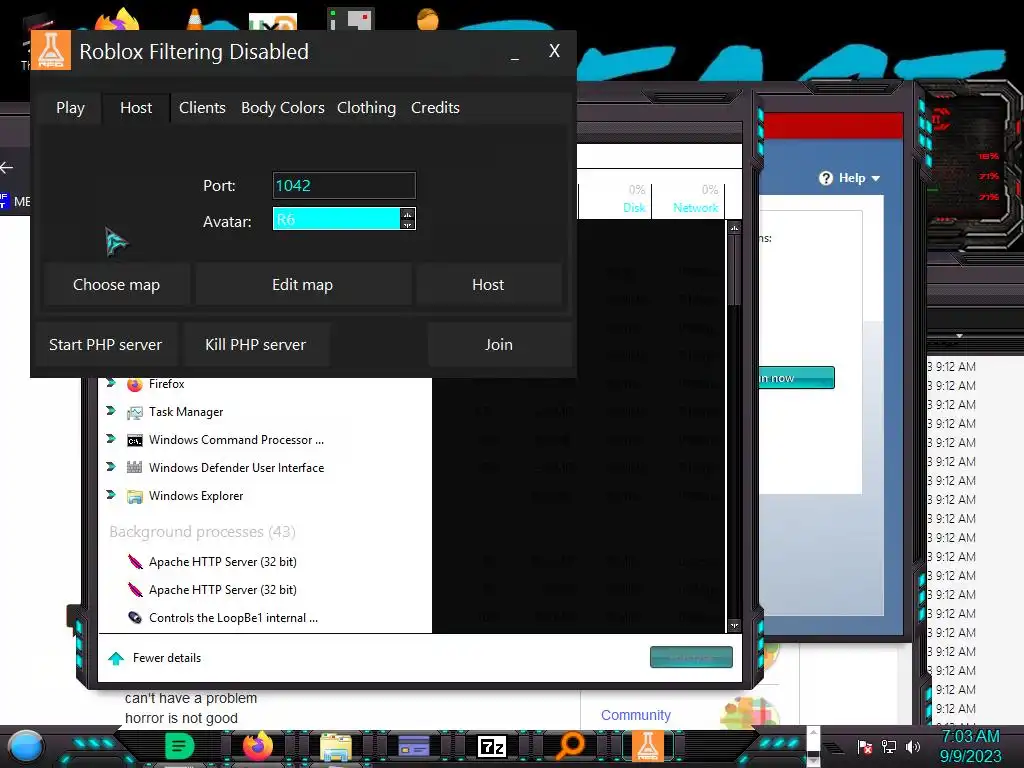Click the Help question mark icon
The image size is (1024, 768).
[826, 178]
